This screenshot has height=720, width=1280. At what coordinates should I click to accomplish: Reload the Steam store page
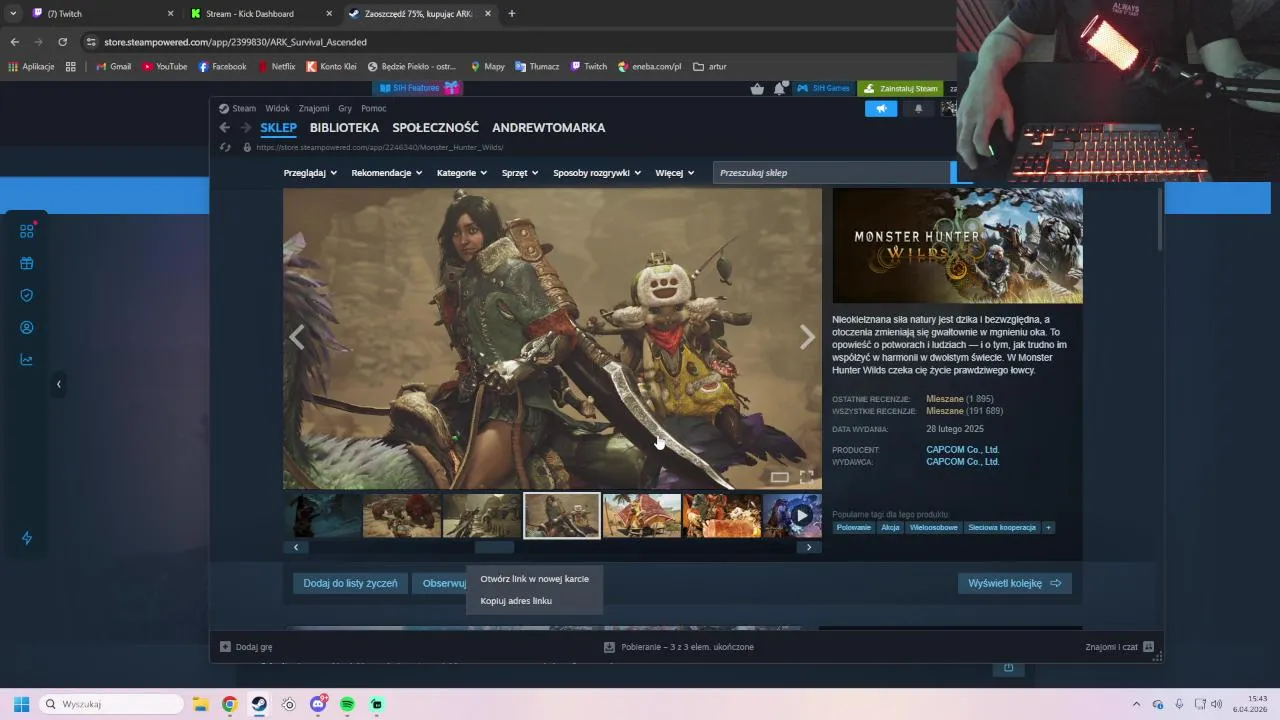[x=225, y=147]
